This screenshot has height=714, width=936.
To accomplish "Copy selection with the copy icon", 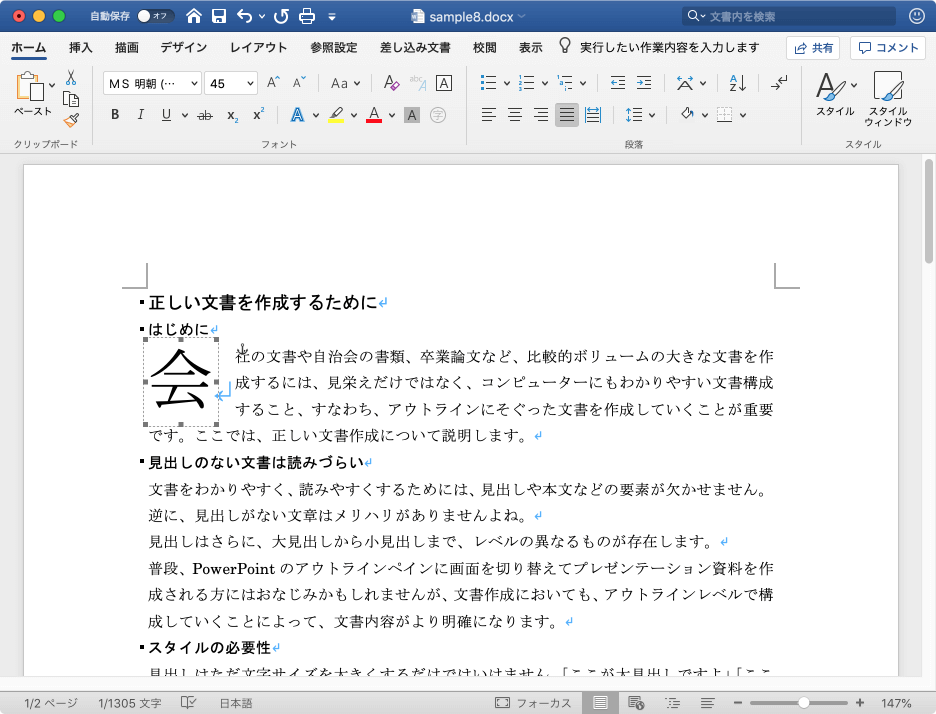I will (x=71, y=99).
